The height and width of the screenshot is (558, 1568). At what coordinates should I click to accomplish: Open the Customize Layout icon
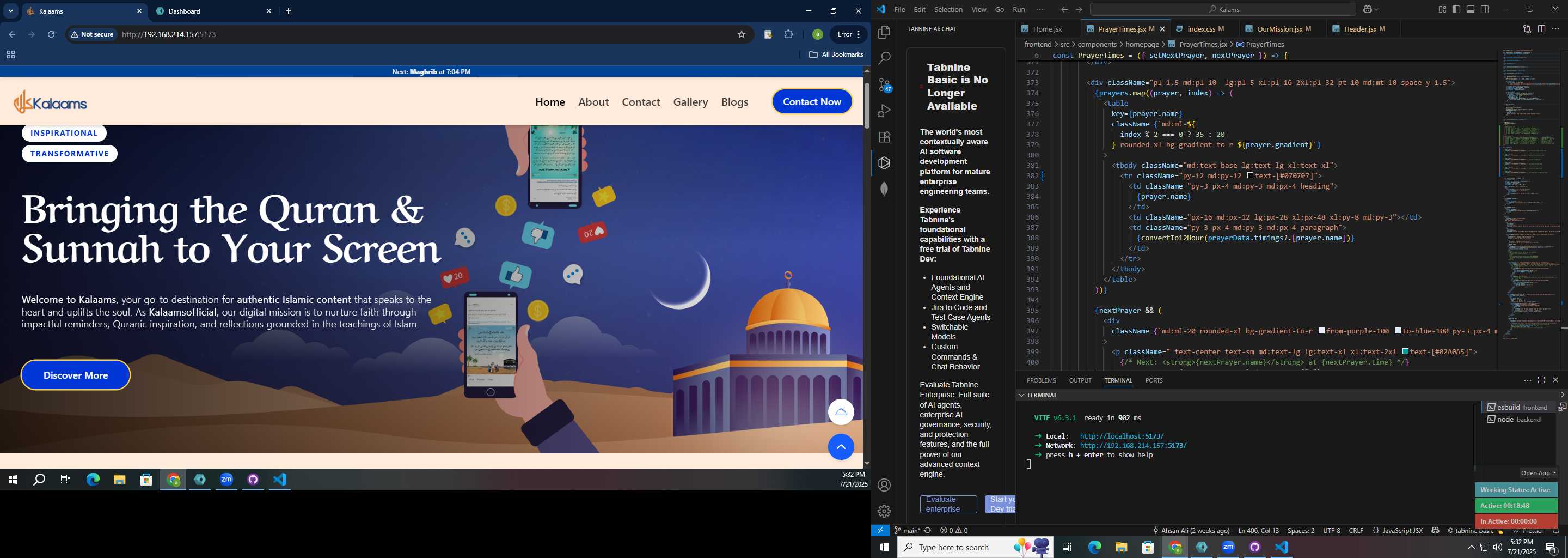pos(1442,10)
